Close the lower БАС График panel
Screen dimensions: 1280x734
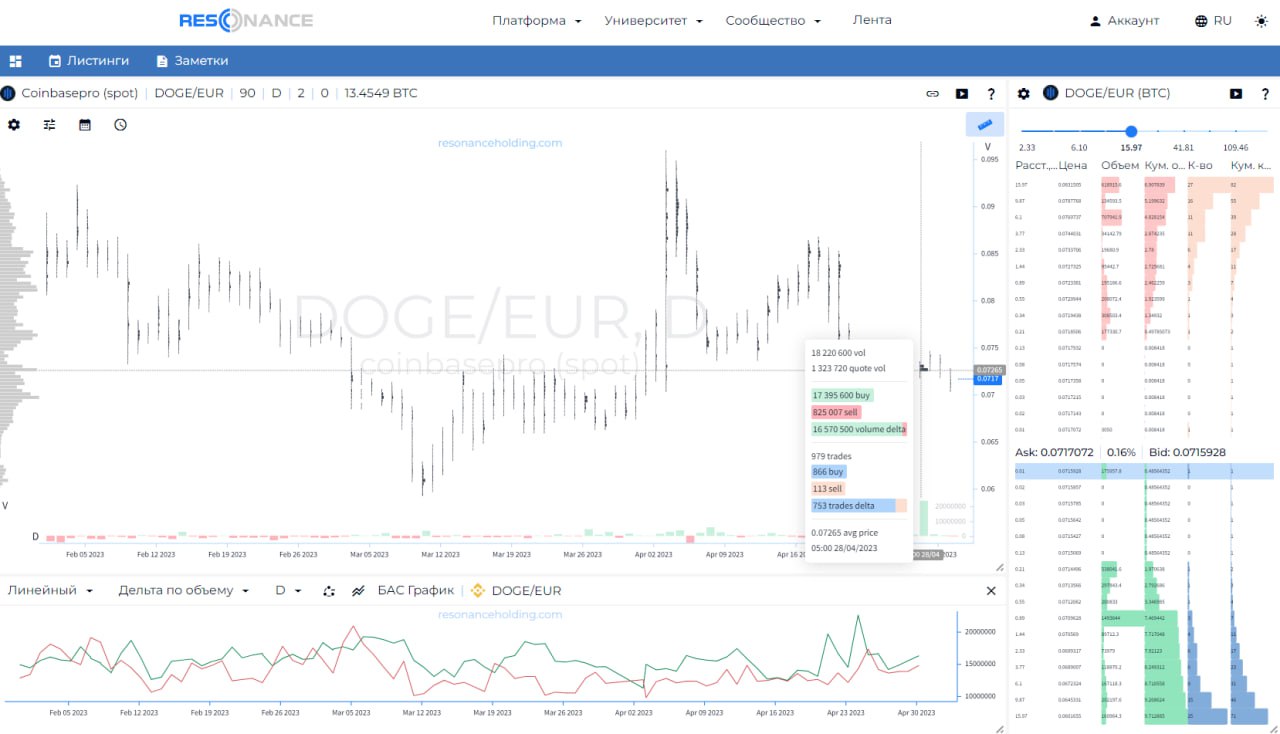click(x=991, y=591)
